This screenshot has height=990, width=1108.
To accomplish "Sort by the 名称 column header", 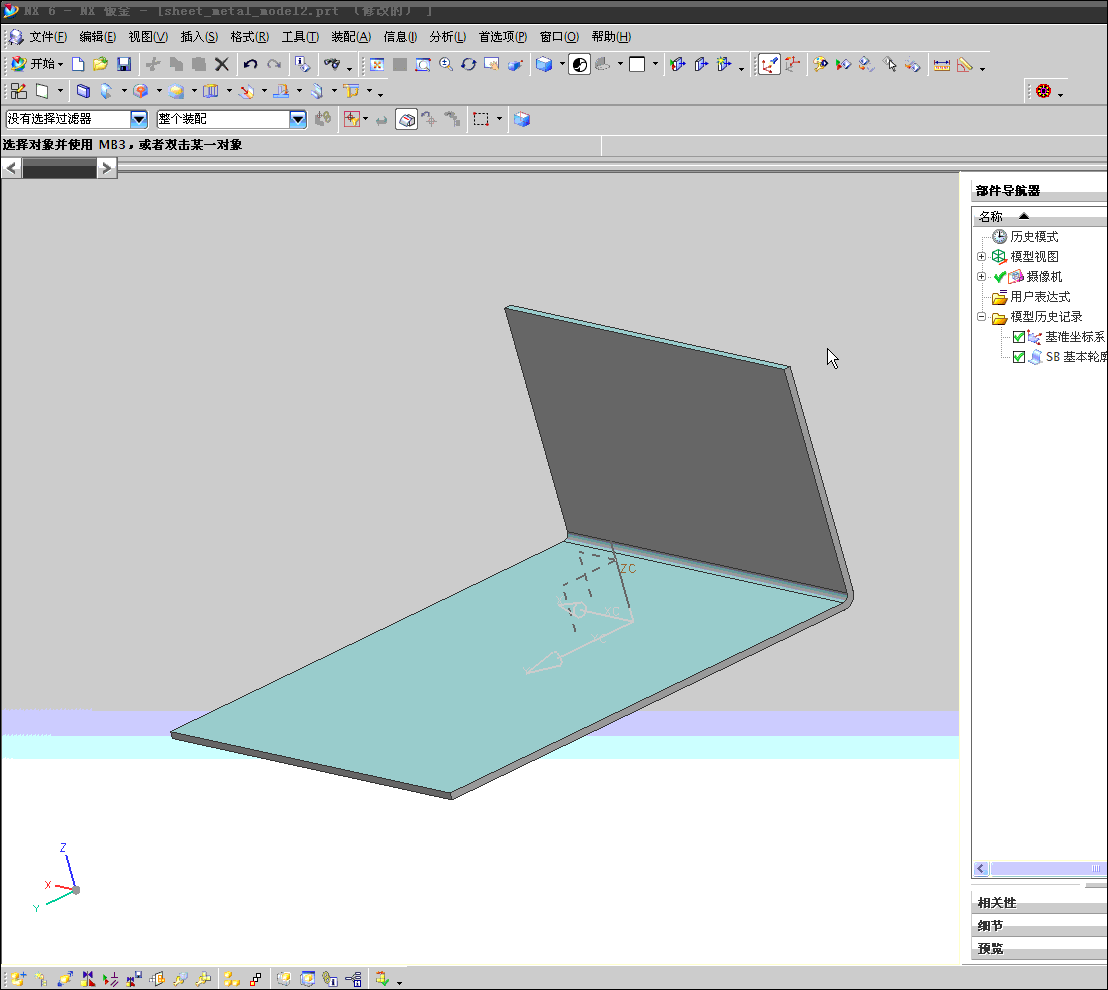I will pyautogui.click(x=1040, y=216).
